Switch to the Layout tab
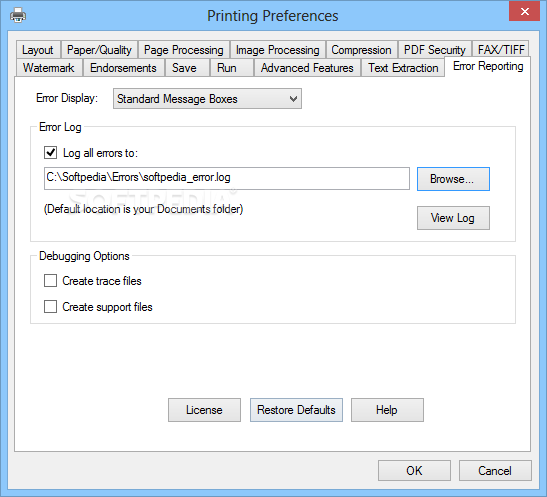This screenshot has height=497, width=547. [x=38, y=50]
